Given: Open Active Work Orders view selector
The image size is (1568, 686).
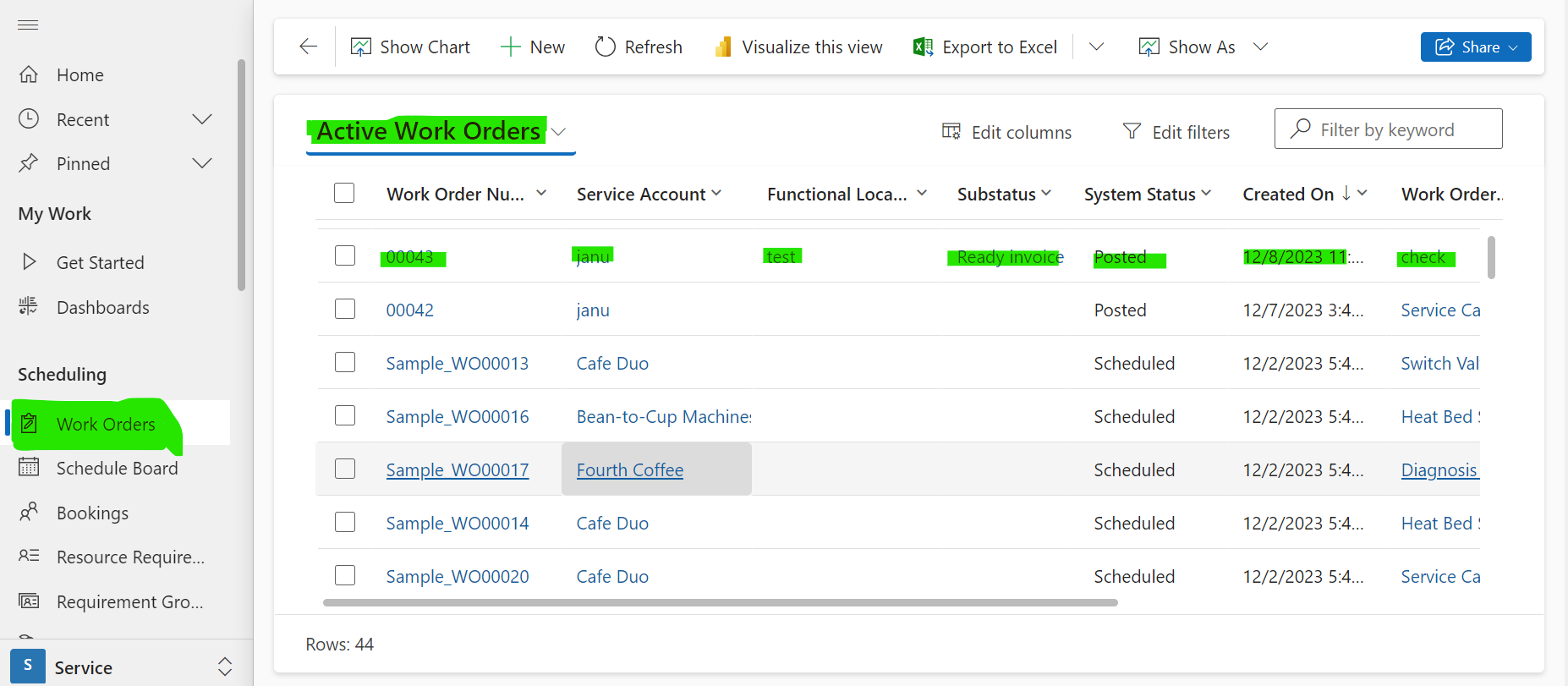Looking at the screenshot, I should click(440, 132).
